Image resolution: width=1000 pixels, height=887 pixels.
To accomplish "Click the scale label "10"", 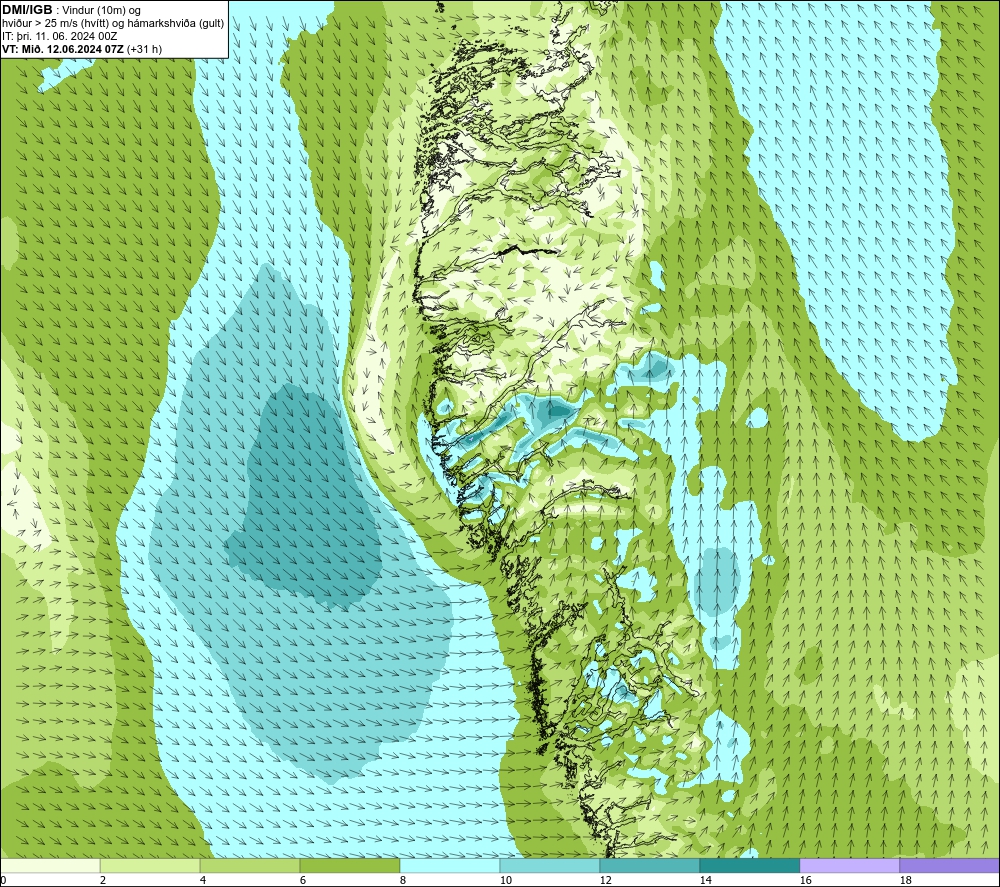I will [x=505, y=881].
